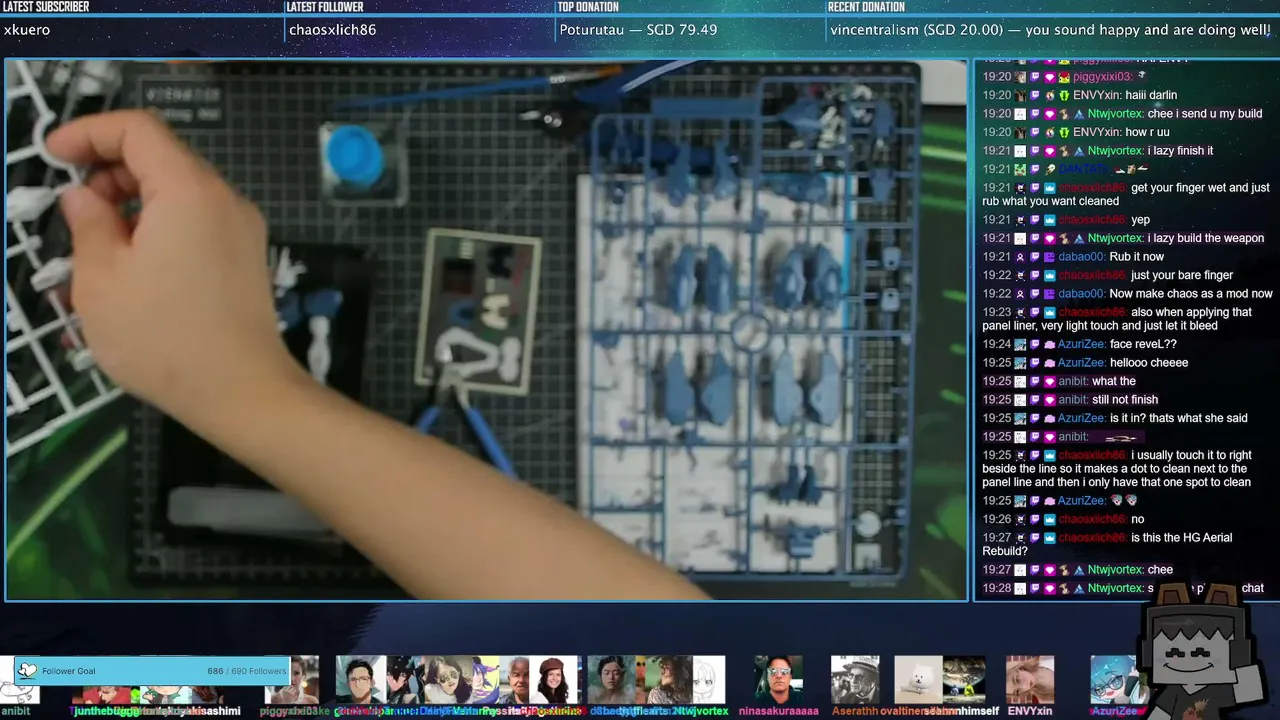Viewport: 1280px width, 720px height.
Task: Click the vincentralism recent donation message
Action: coord(1050,30)
